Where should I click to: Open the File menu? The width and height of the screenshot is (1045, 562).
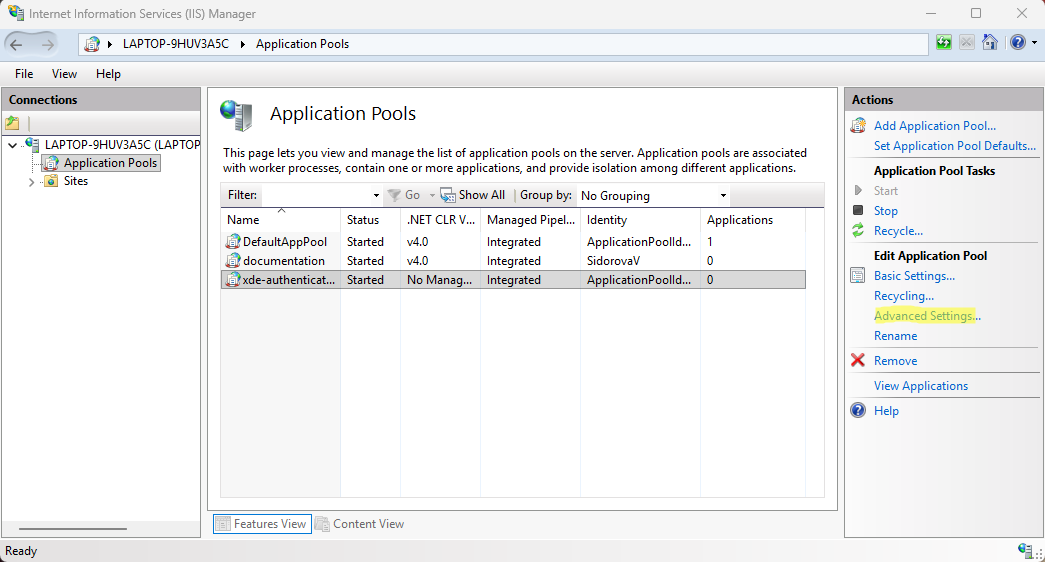pyautogui.click(x=24, y=74)
